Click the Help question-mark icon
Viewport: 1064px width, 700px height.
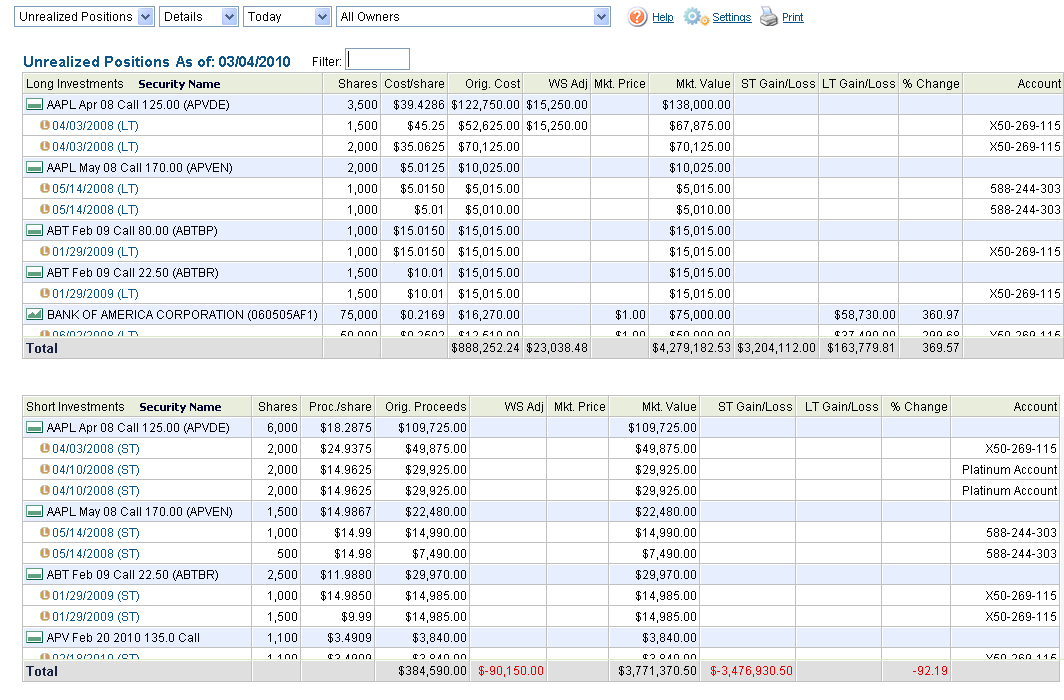click(x=637, y=17)
